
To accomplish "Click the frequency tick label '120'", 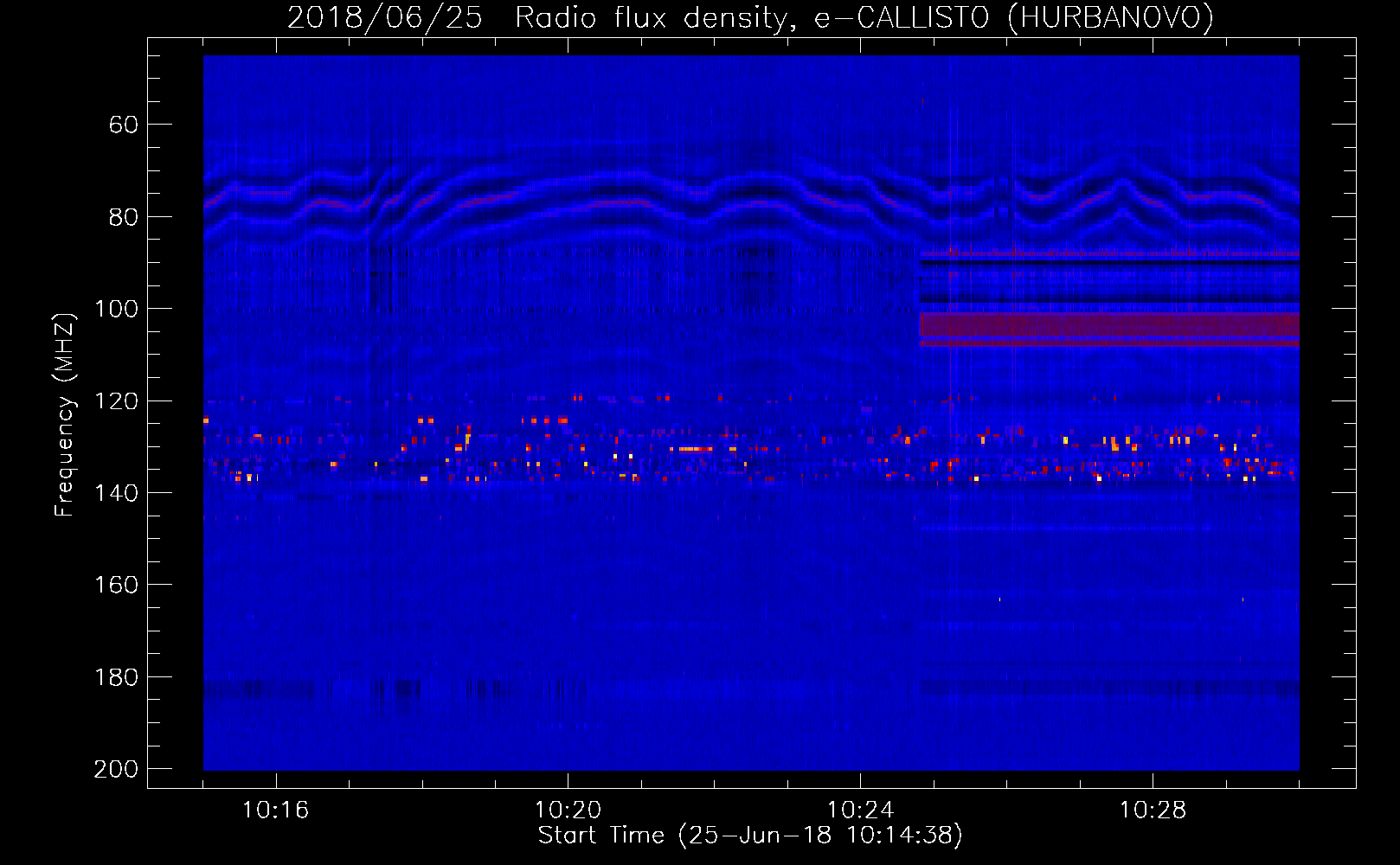I will [x=116, y=401].
